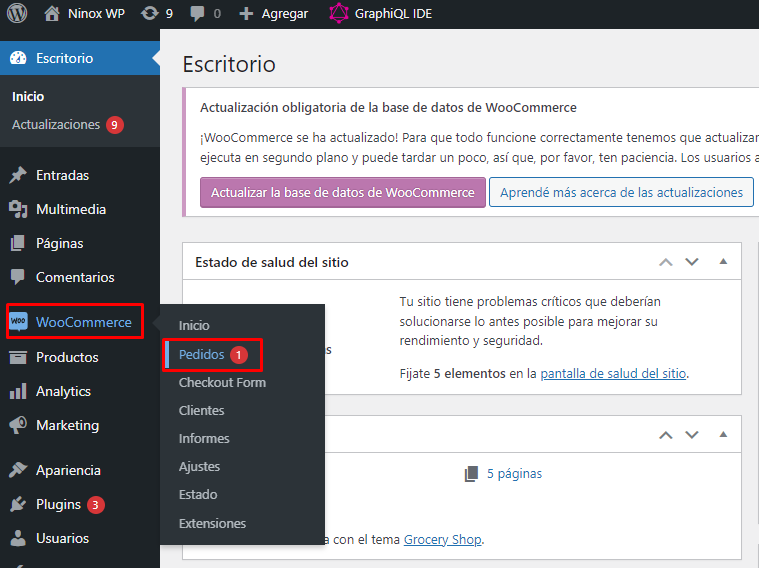Open the Páginas menu label
This screenshot has width=759, height=568.
click(60, 243)
